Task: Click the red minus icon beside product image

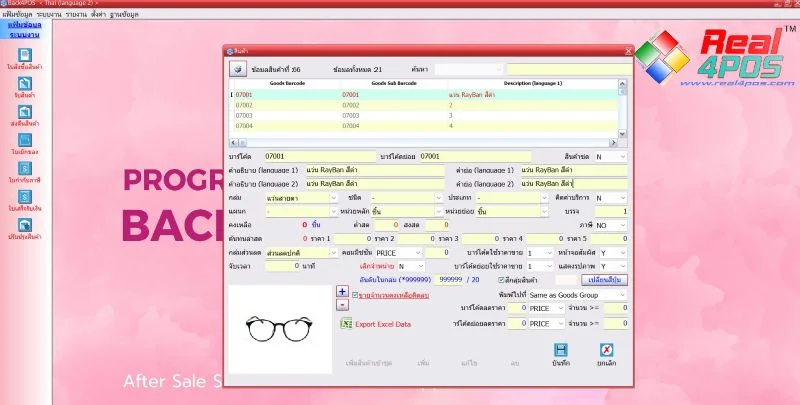Action: (x=342, y=303)
